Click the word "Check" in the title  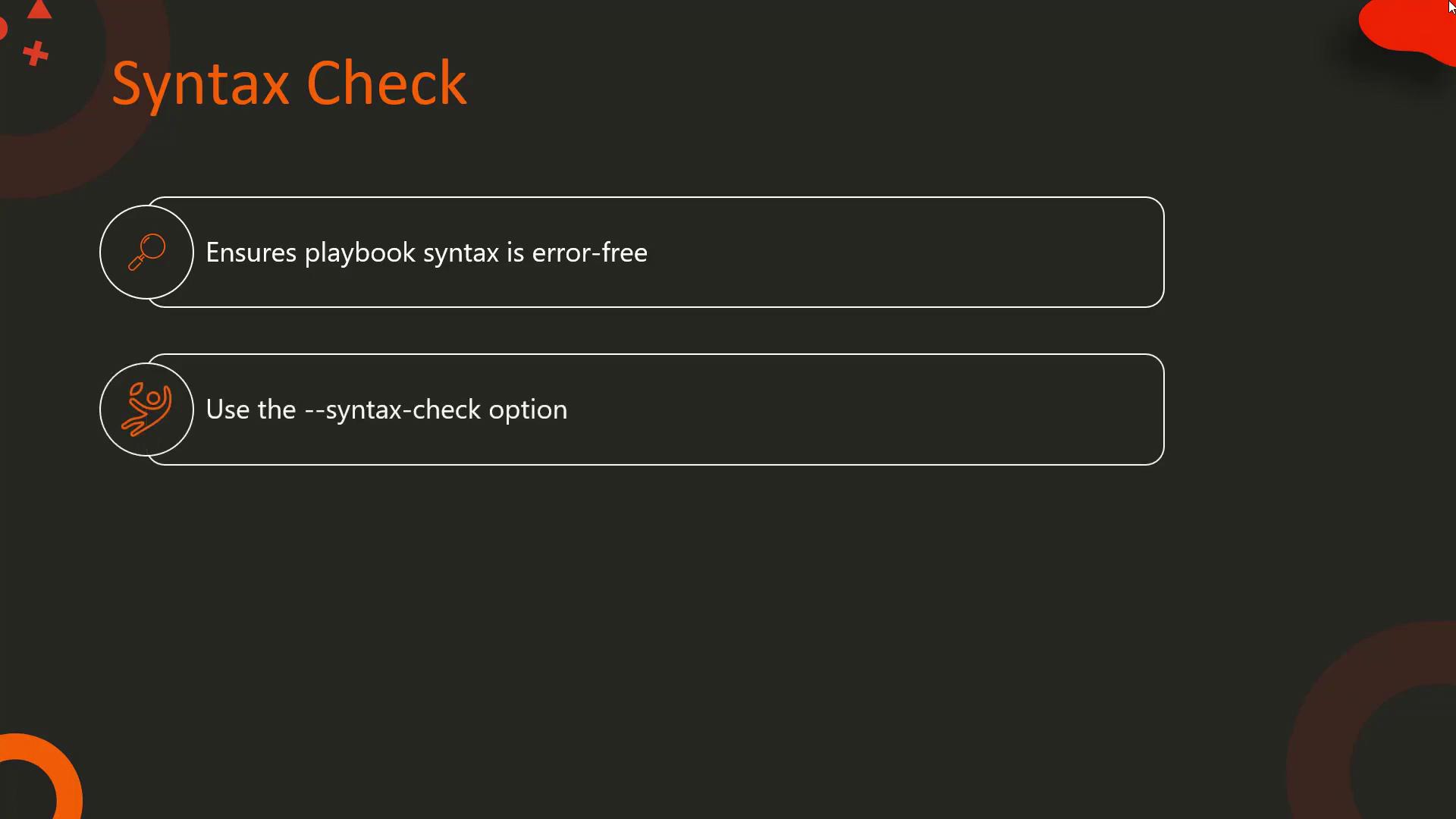386,83
